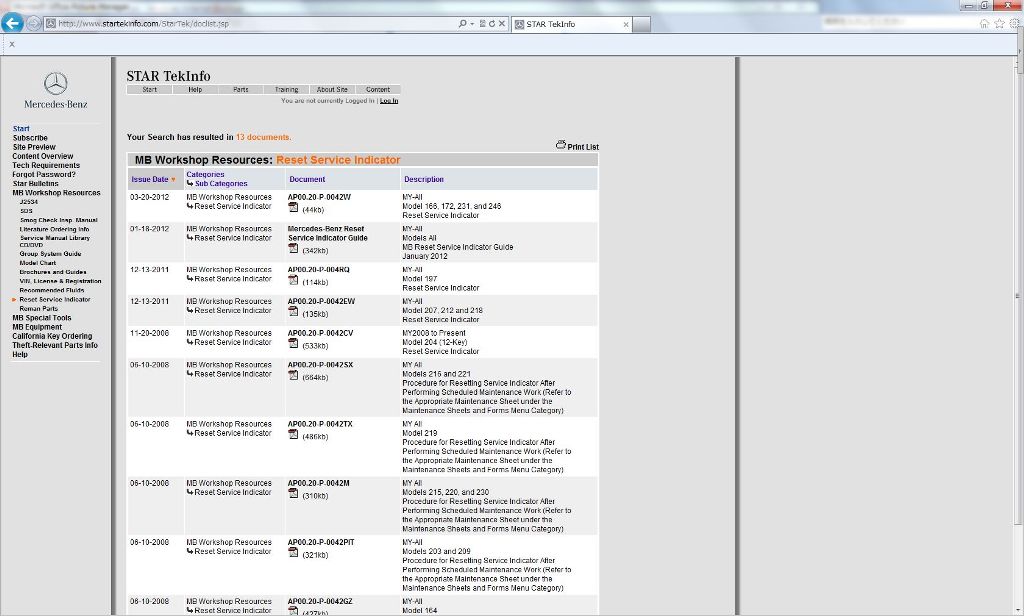Open PDF icon for Reset Service Indicator Guide

point(293,248)
